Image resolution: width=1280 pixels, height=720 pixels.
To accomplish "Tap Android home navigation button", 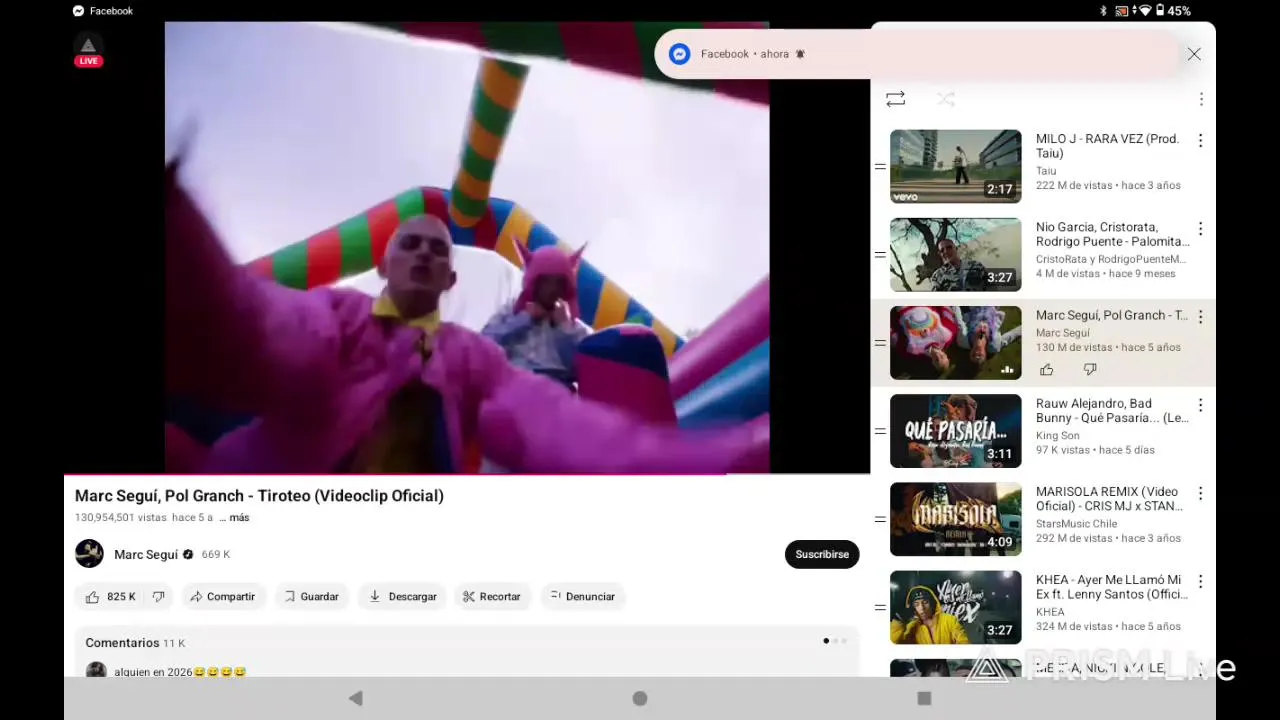I will 640,698.
